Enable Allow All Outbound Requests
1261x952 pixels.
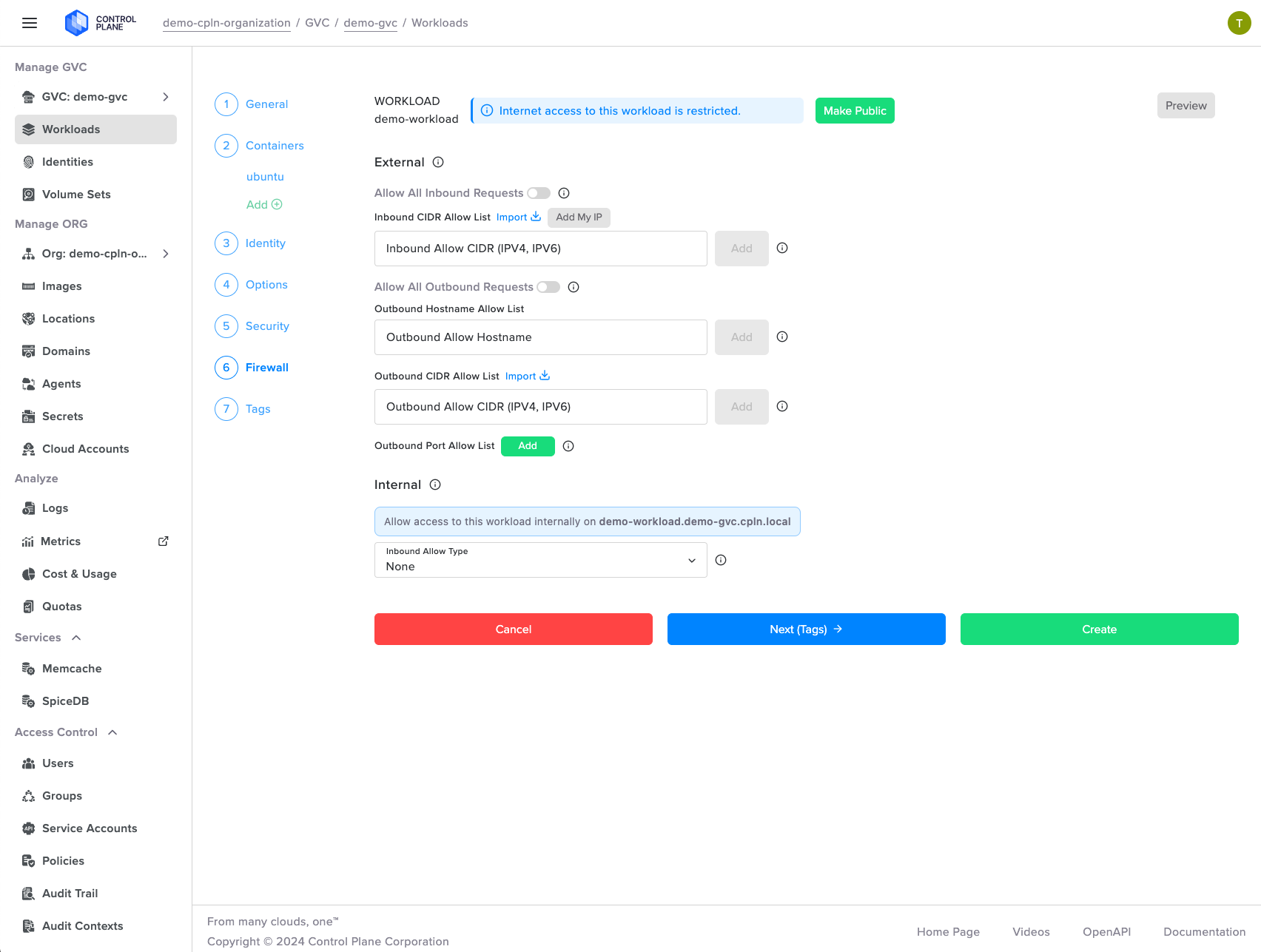tap(549, 287)
